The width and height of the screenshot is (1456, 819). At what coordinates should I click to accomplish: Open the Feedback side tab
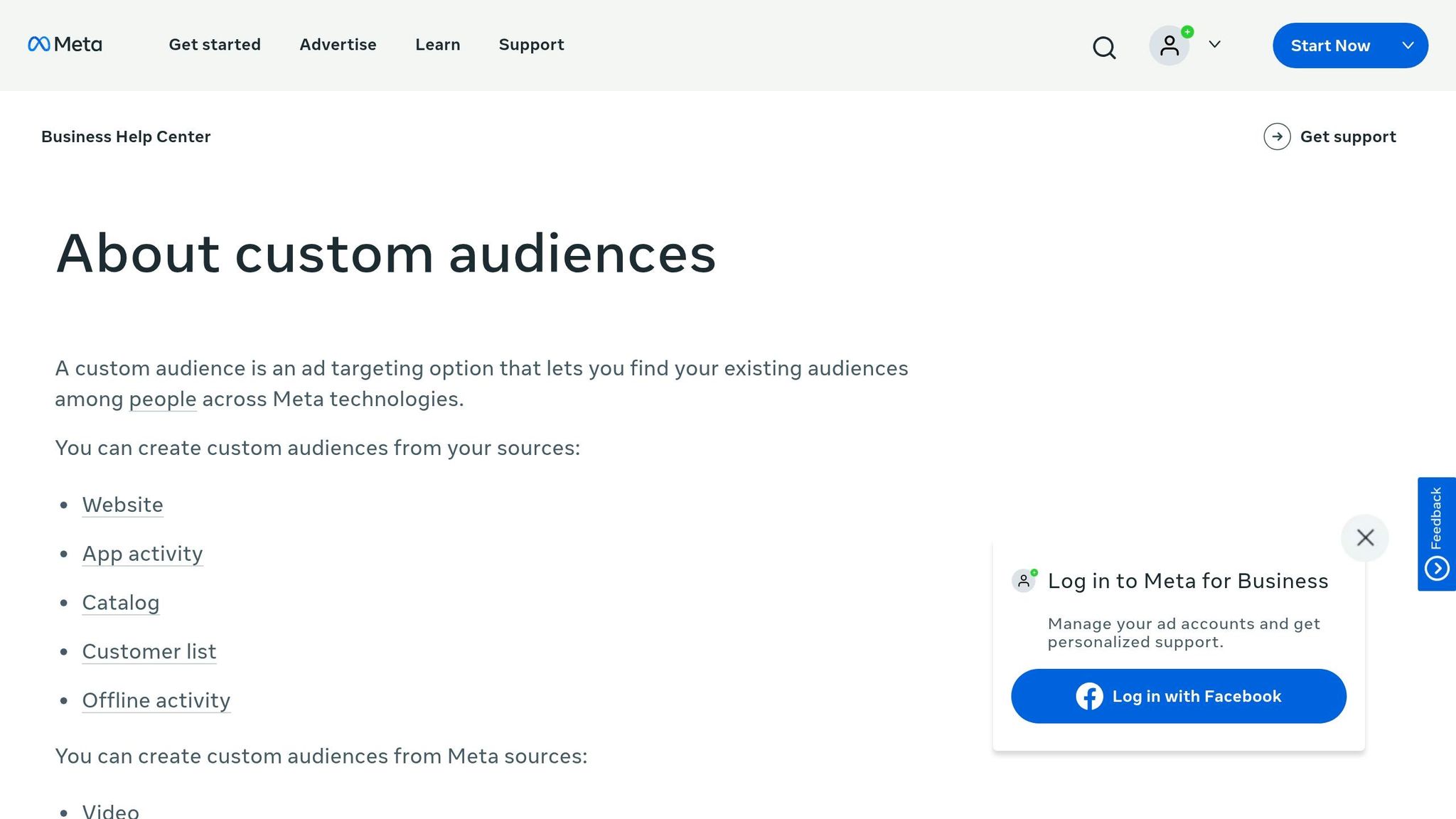tap(1437, 534)
